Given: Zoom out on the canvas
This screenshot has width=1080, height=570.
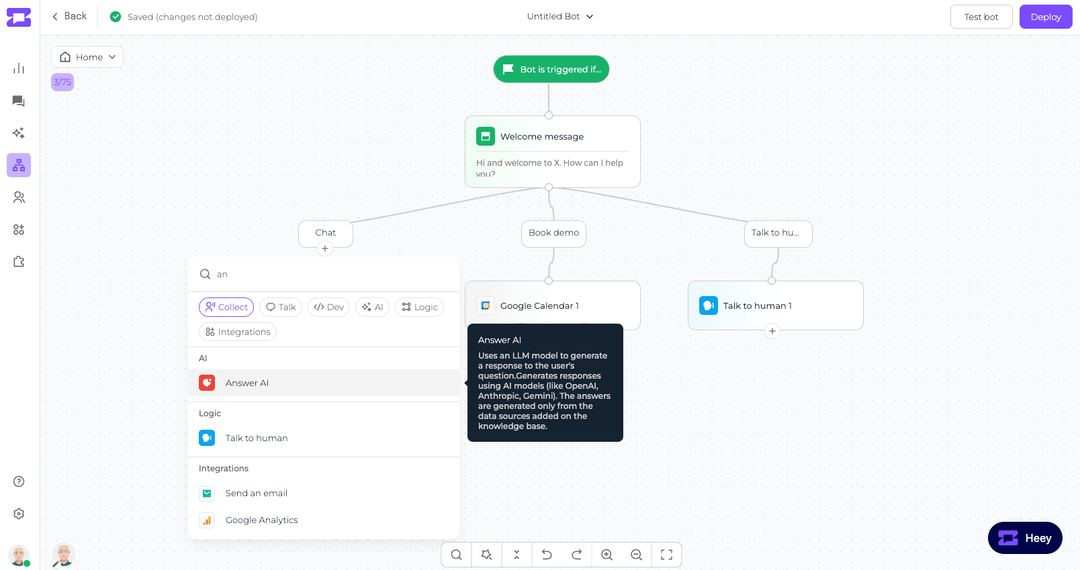Looking at the screenshot, I should [x=636, y=555].
